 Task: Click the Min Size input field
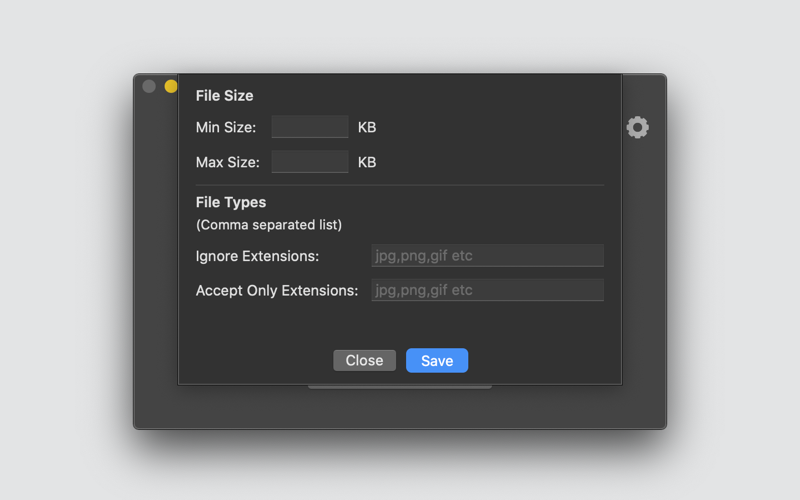coord(310,127)
